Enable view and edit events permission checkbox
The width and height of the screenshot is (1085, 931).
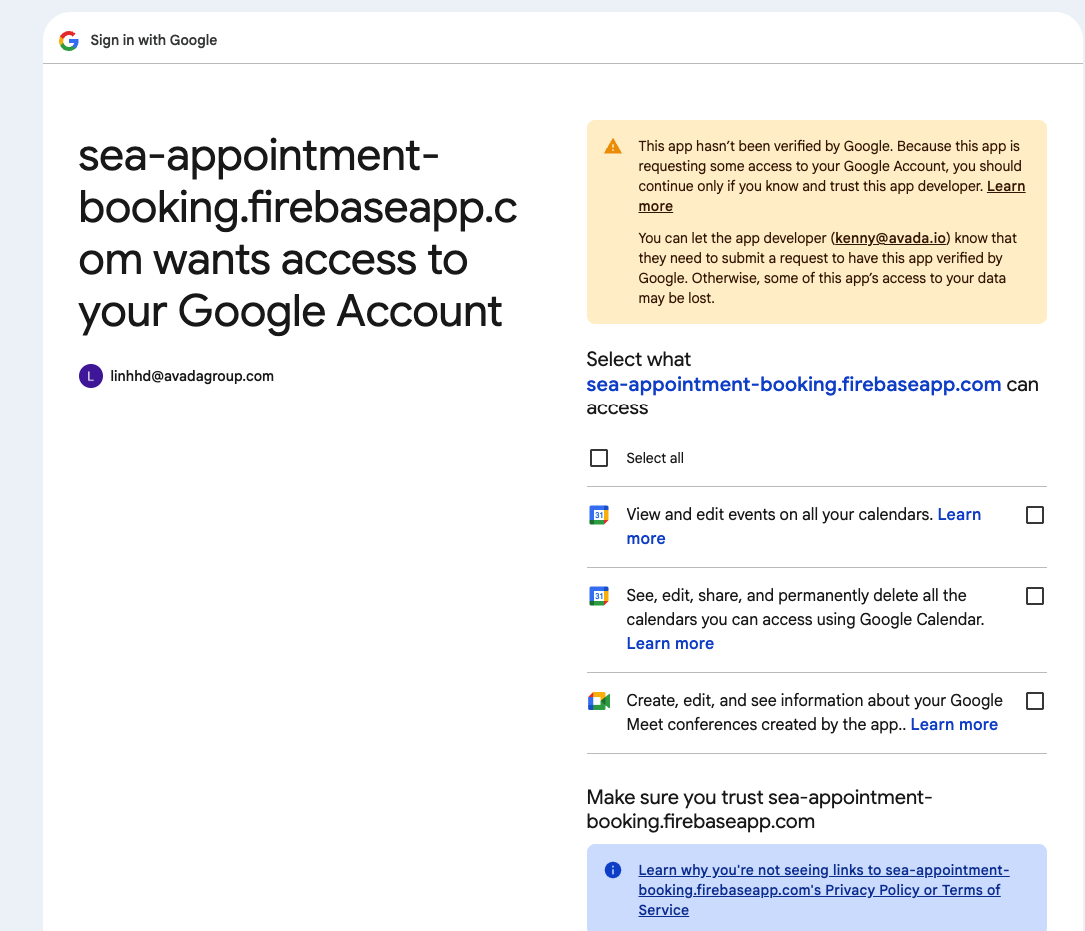click(1035, 515)
